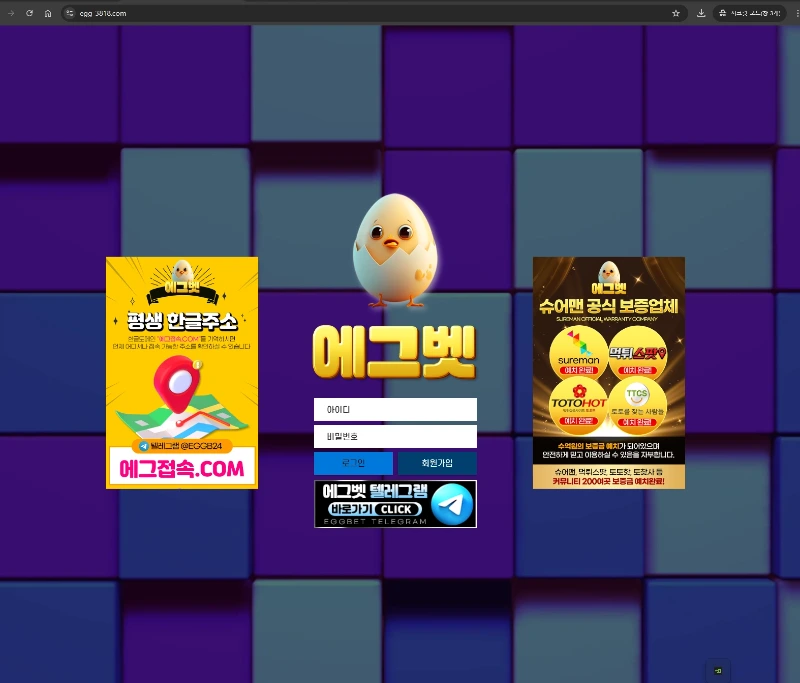Focus the 아이디 username field
The width and height of the screenshot is (800, 683).
pos(395,410)
